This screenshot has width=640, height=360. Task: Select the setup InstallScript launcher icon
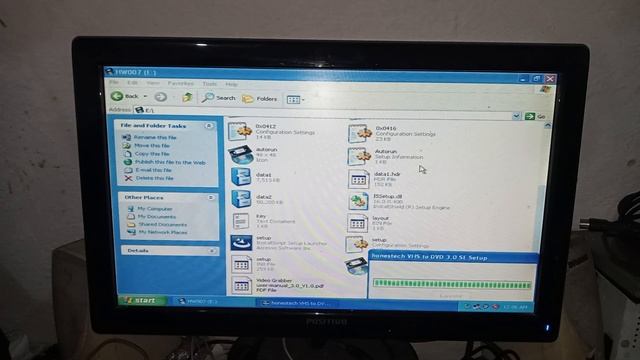pos(241,243)
